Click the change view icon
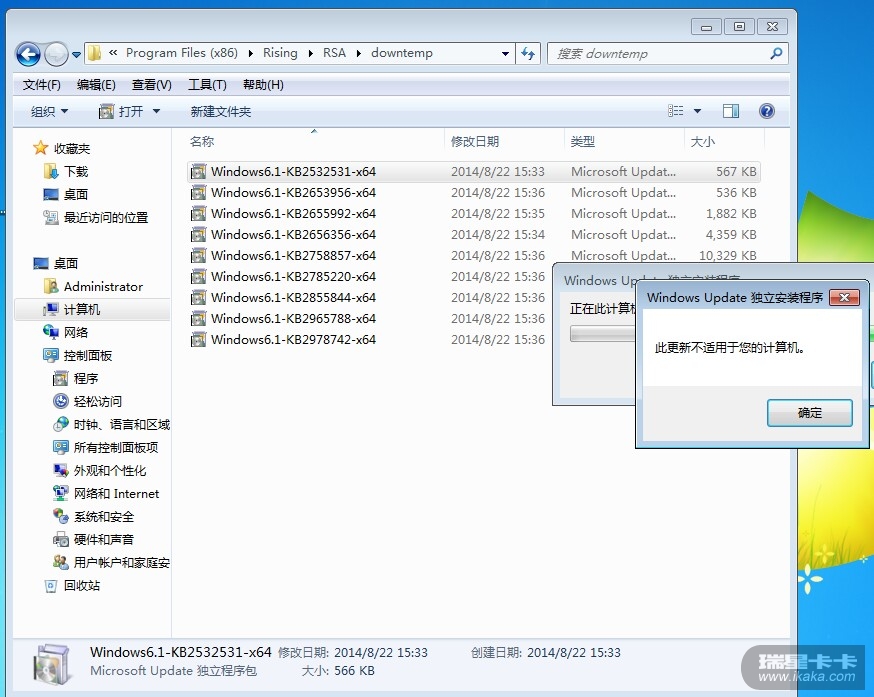The image size is (874, 697). 675,111
